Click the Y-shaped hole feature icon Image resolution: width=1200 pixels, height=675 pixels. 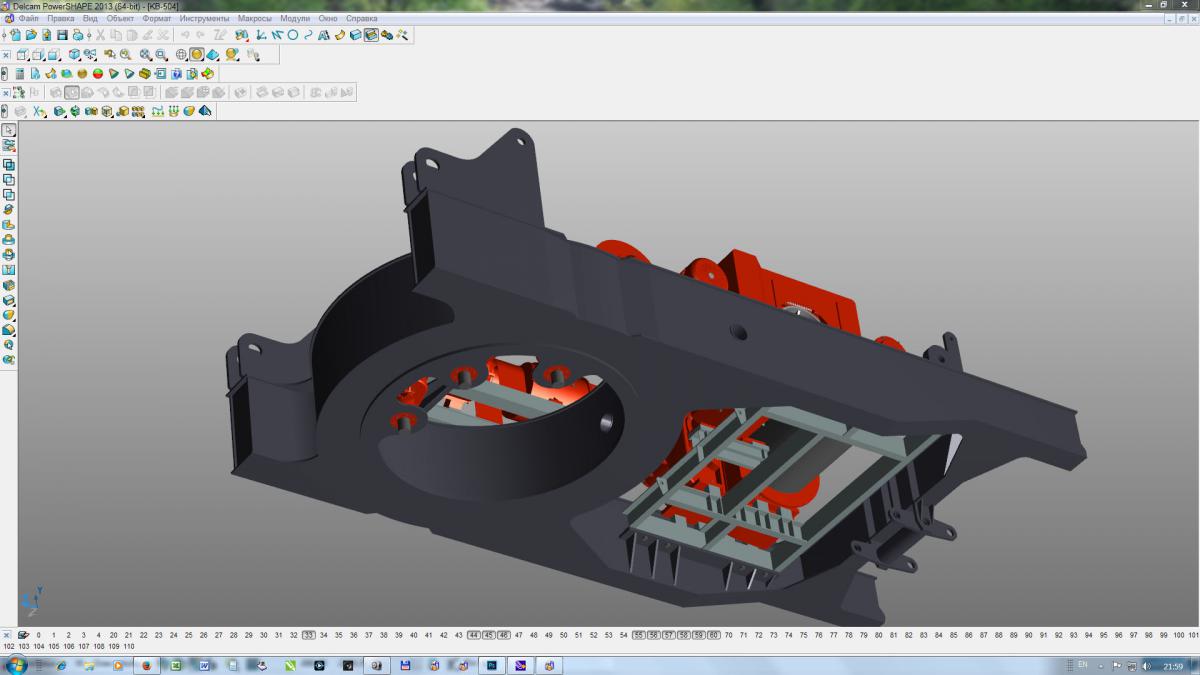coord(9,269)
